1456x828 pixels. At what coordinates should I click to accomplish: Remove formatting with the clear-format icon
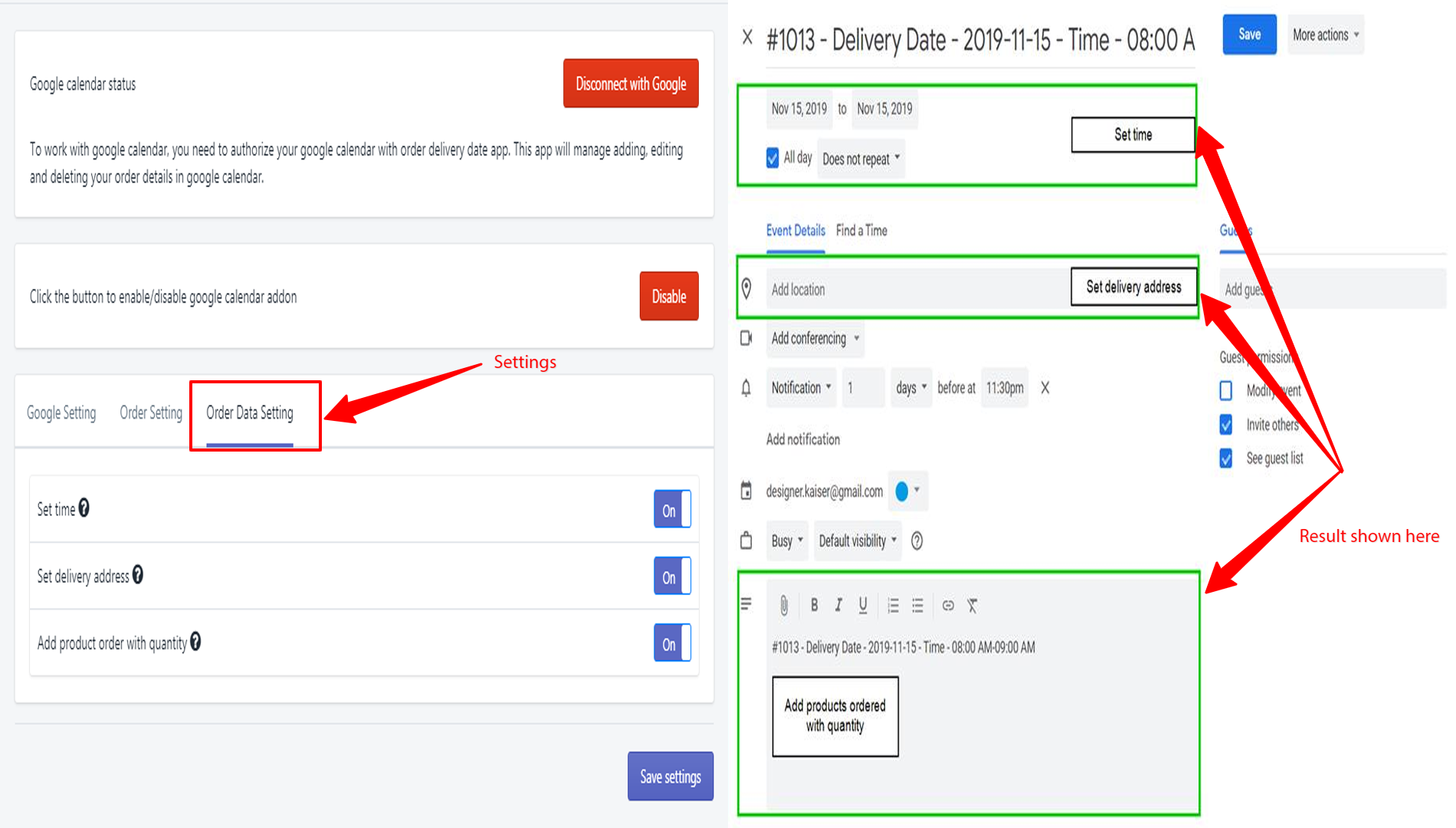click(x=972, y=606)
